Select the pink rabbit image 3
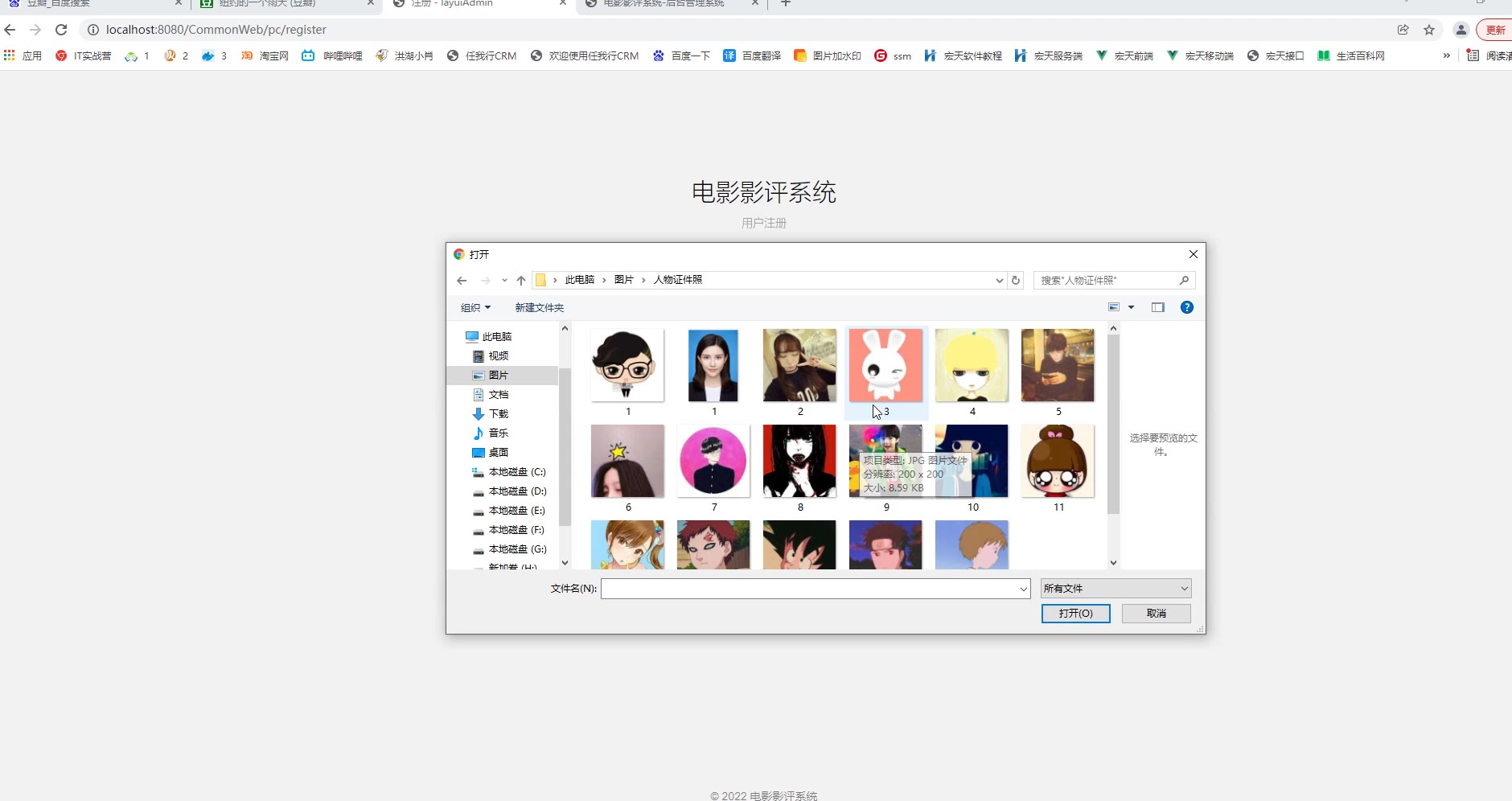The height and width of the screenshot is (801, 1512). (886, 365)
